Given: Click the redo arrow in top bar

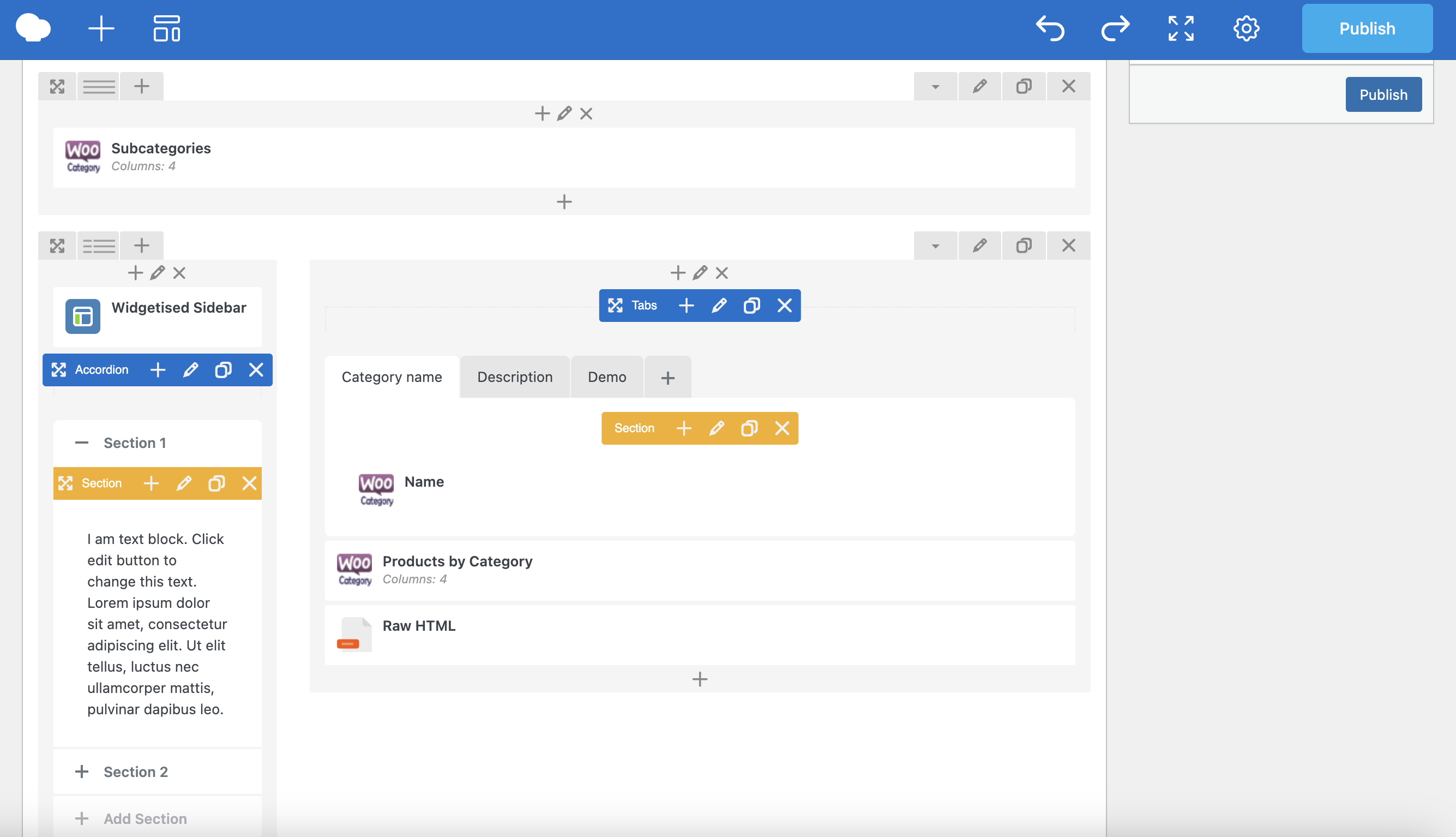Looking at the screenshot, I should [1115, 29].
